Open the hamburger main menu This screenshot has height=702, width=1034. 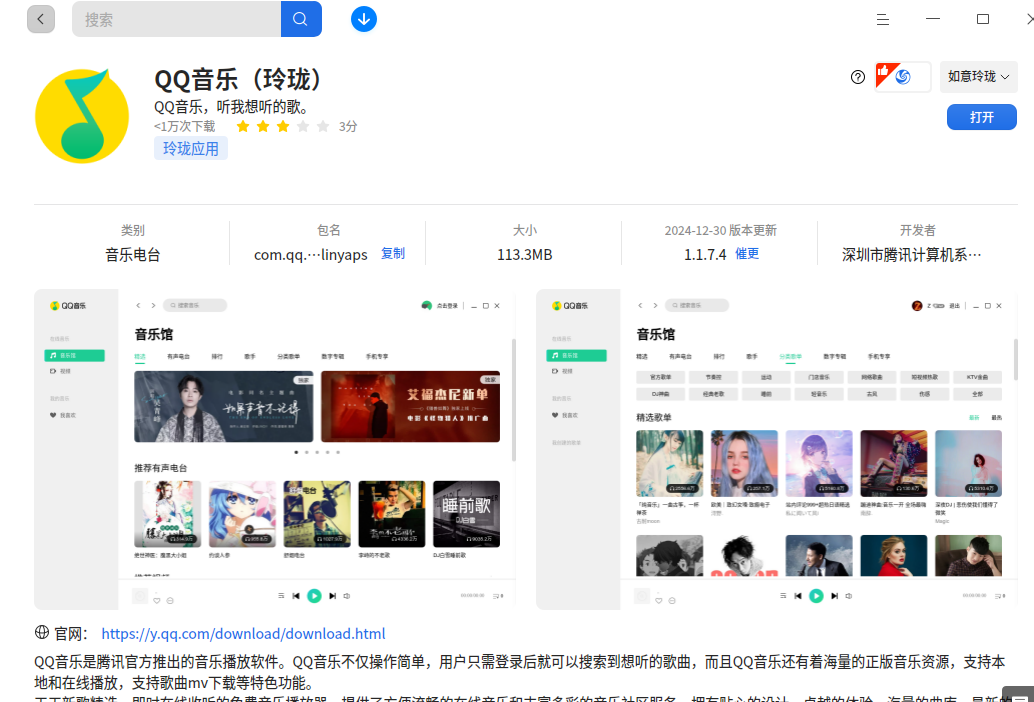[882, 20]
